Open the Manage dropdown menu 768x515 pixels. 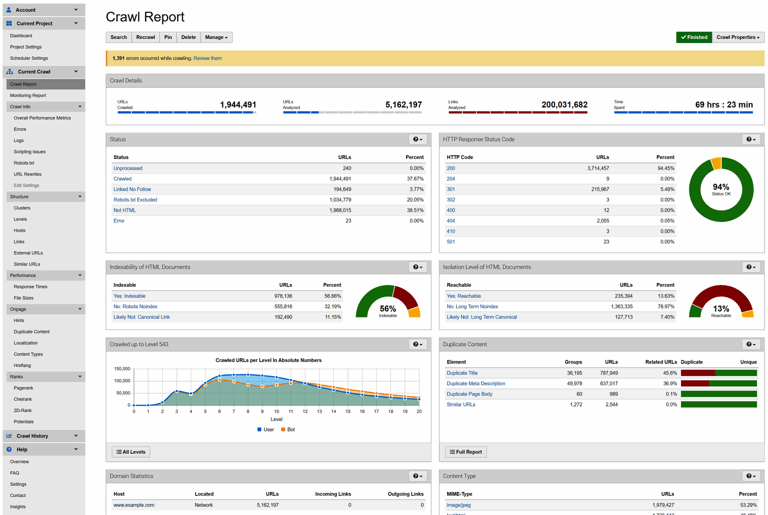click(216, 37)
